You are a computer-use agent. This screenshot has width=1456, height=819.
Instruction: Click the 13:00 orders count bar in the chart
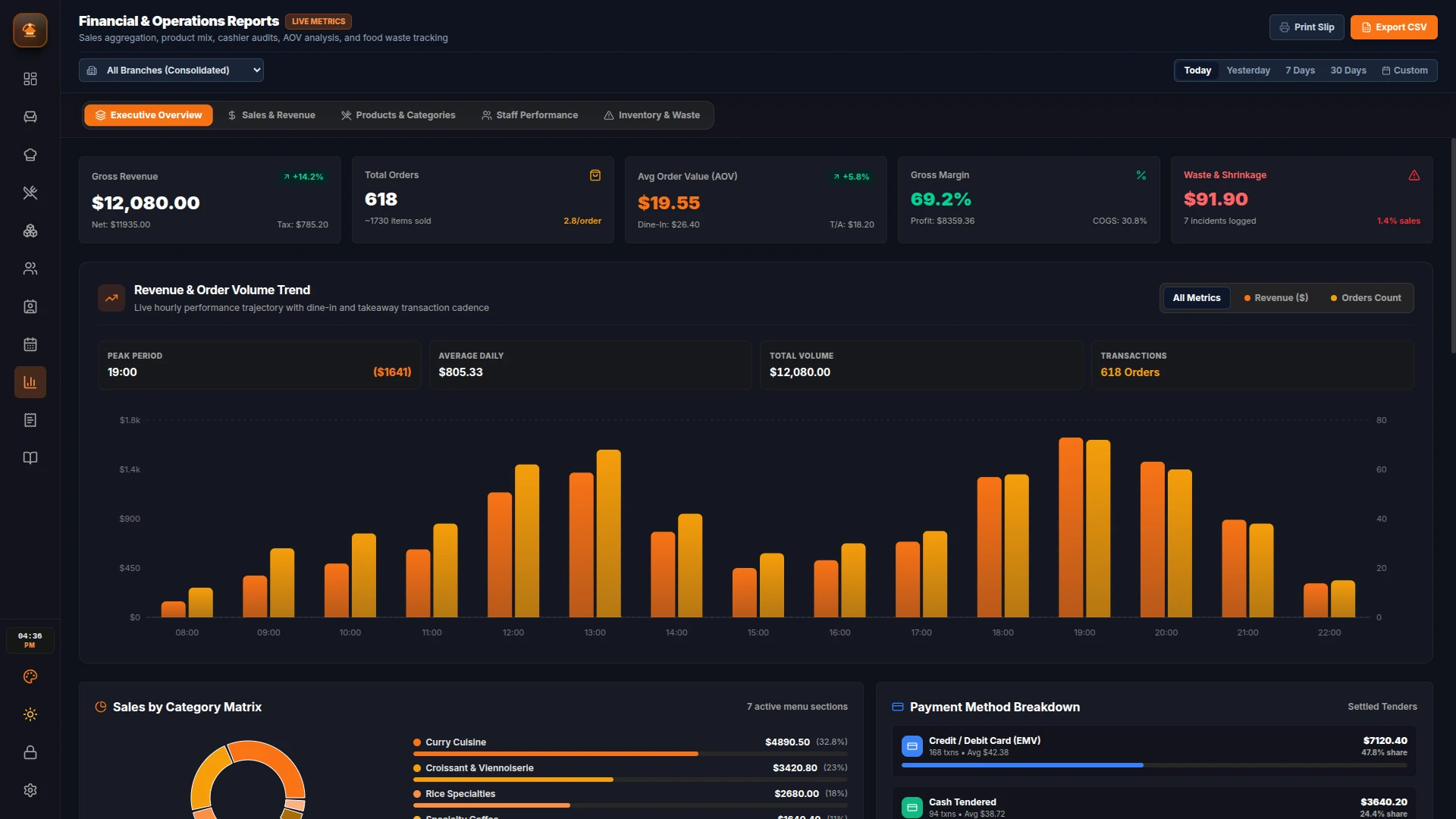point(608,533)
